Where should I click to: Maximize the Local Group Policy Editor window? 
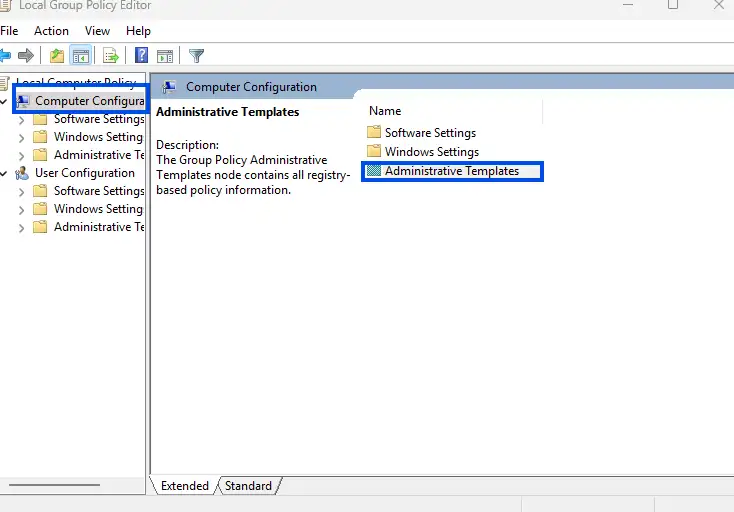point(673,5)
